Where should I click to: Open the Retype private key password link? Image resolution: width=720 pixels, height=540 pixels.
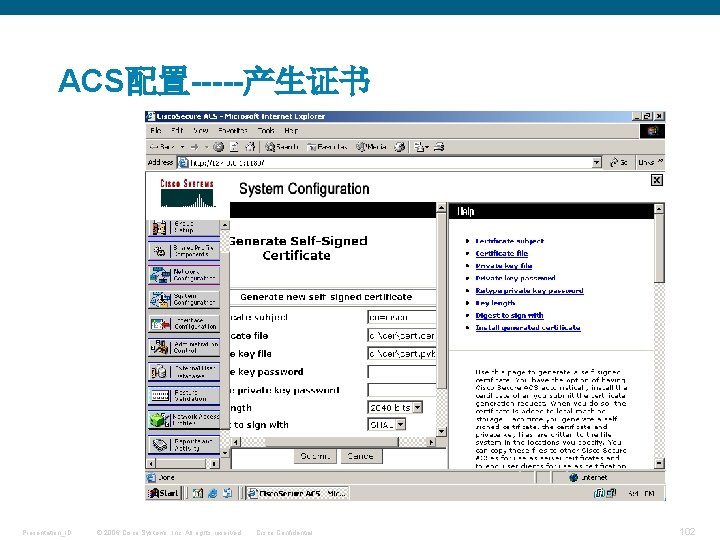click(529, 290)
